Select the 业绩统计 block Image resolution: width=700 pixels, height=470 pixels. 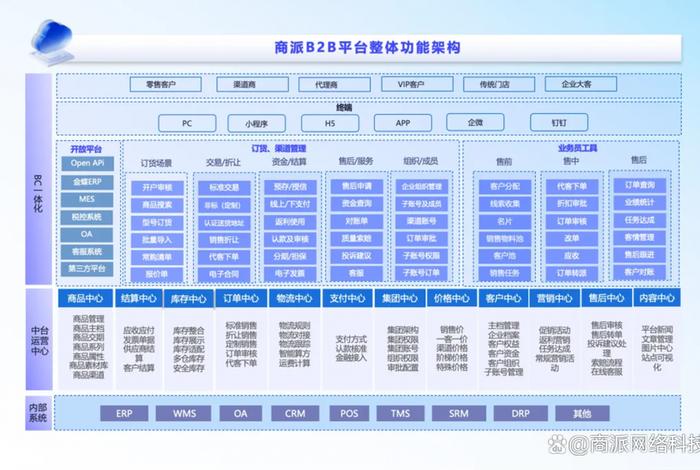click(640, 203)
